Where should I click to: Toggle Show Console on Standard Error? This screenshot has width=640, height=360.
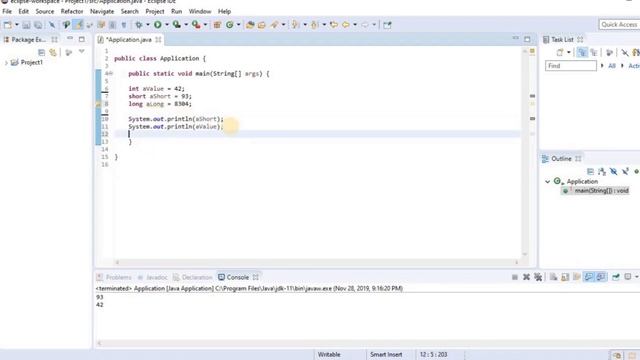click(600, 277)
